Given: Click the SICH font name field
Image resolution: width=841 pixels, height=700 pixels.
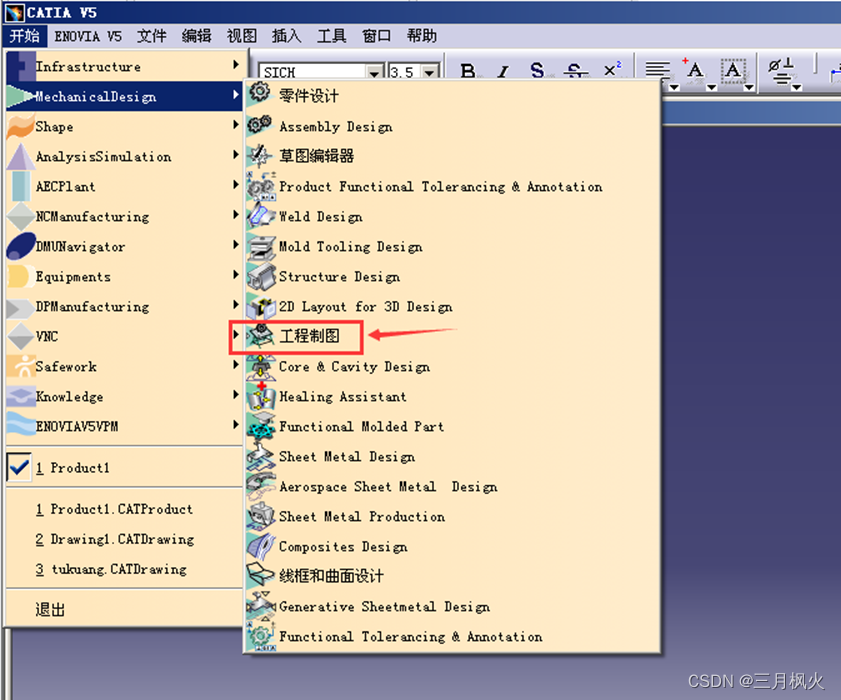Looking at the screenshot, I should pyautogui.click(x=313, y=72).
